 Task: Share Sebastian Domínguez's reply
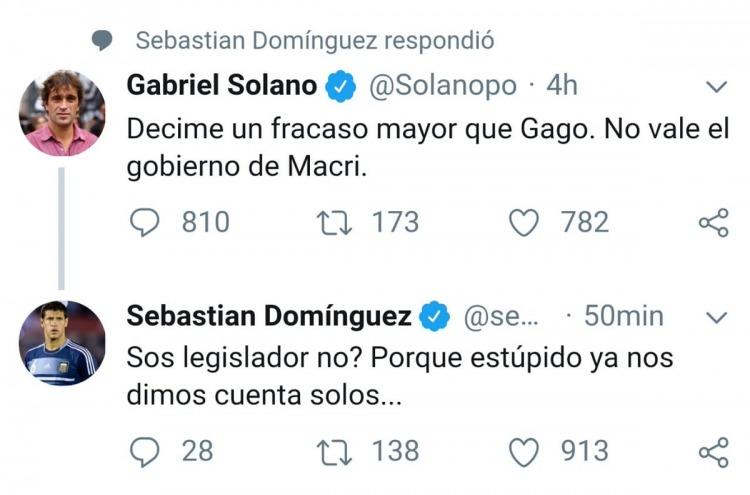click(x=714, y=452)
